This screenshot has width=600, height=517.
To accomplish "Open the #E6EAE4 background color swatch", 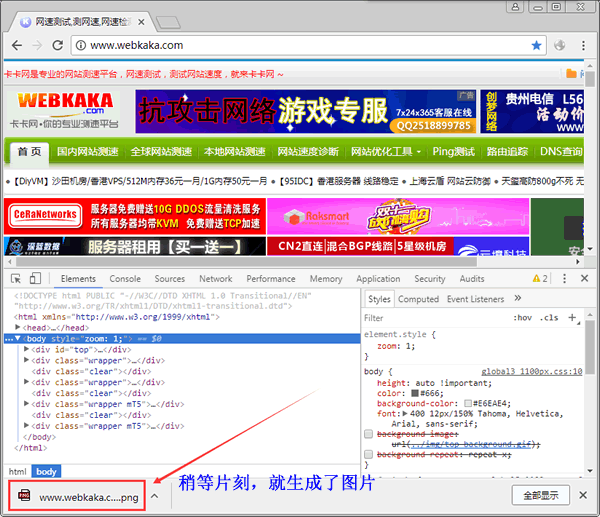I will (x=468, y=403).
